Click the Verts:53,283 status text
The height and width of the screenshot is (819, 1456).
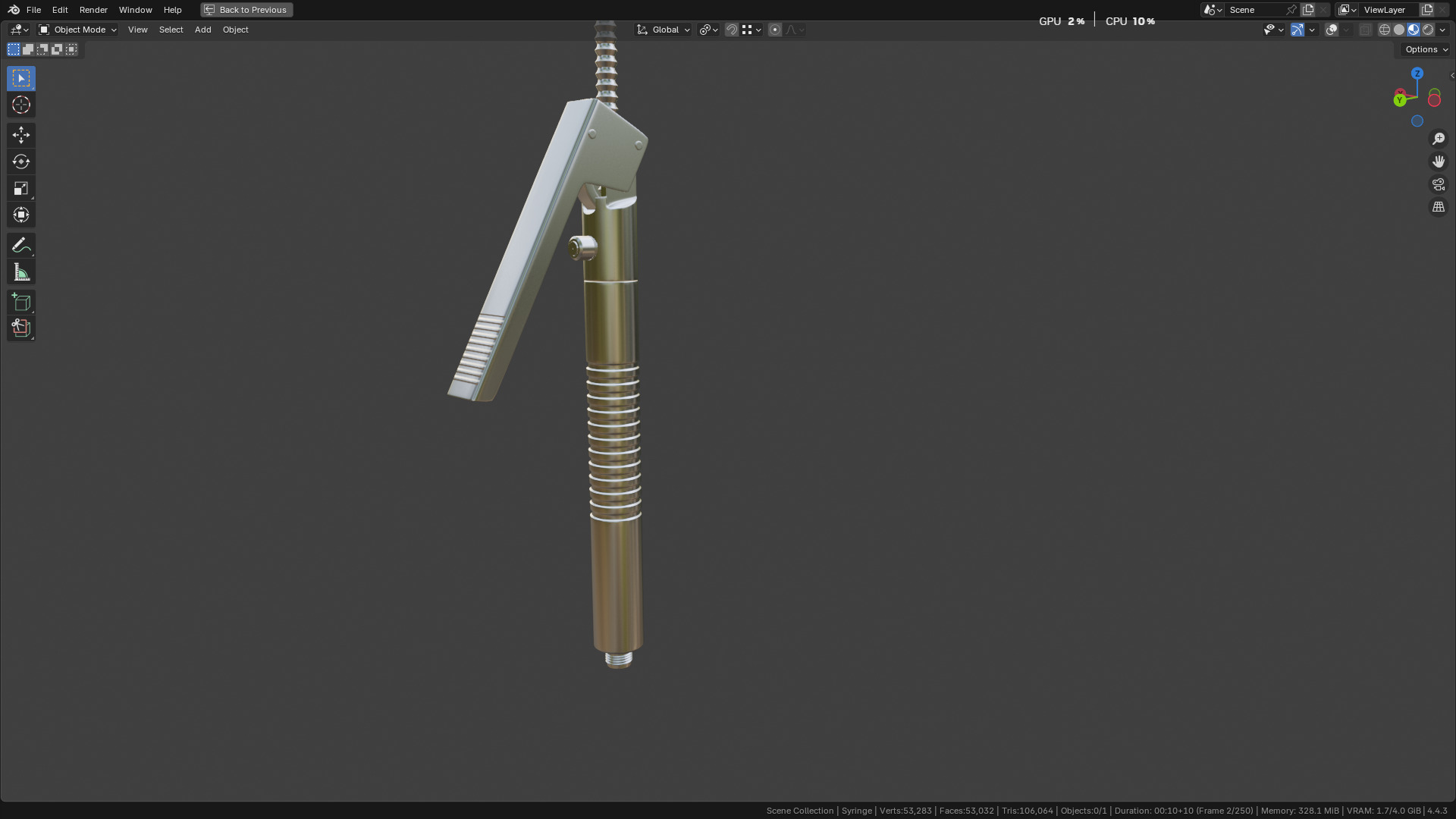point(905,811)
